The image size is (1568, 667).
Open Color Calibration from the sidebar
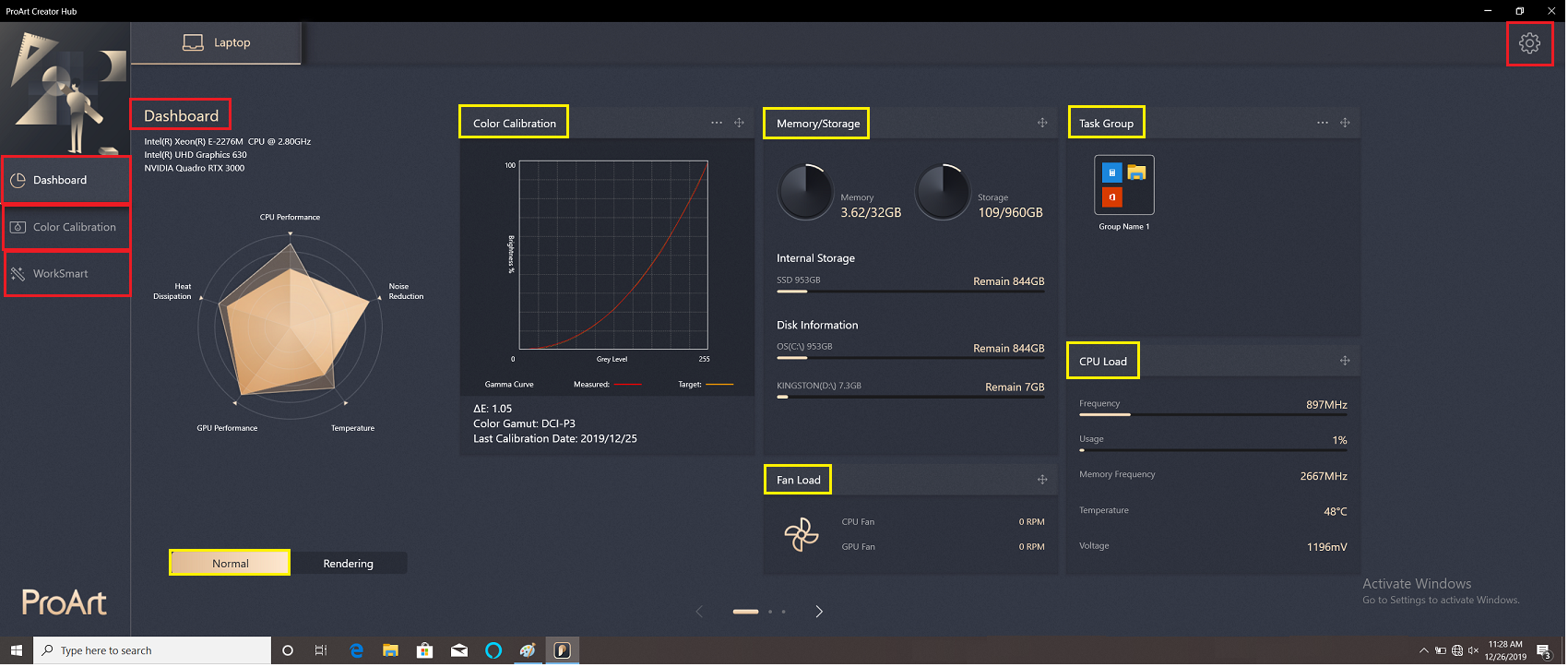(65, 227)
